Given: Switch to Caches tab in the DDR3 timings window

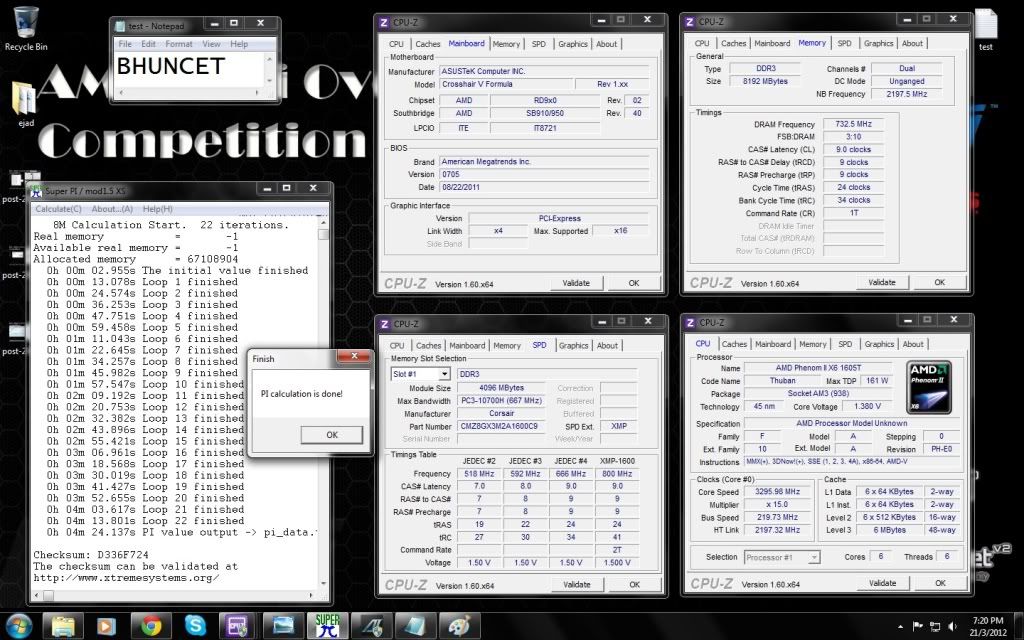Looking at the screenshot, I should 734,43.
